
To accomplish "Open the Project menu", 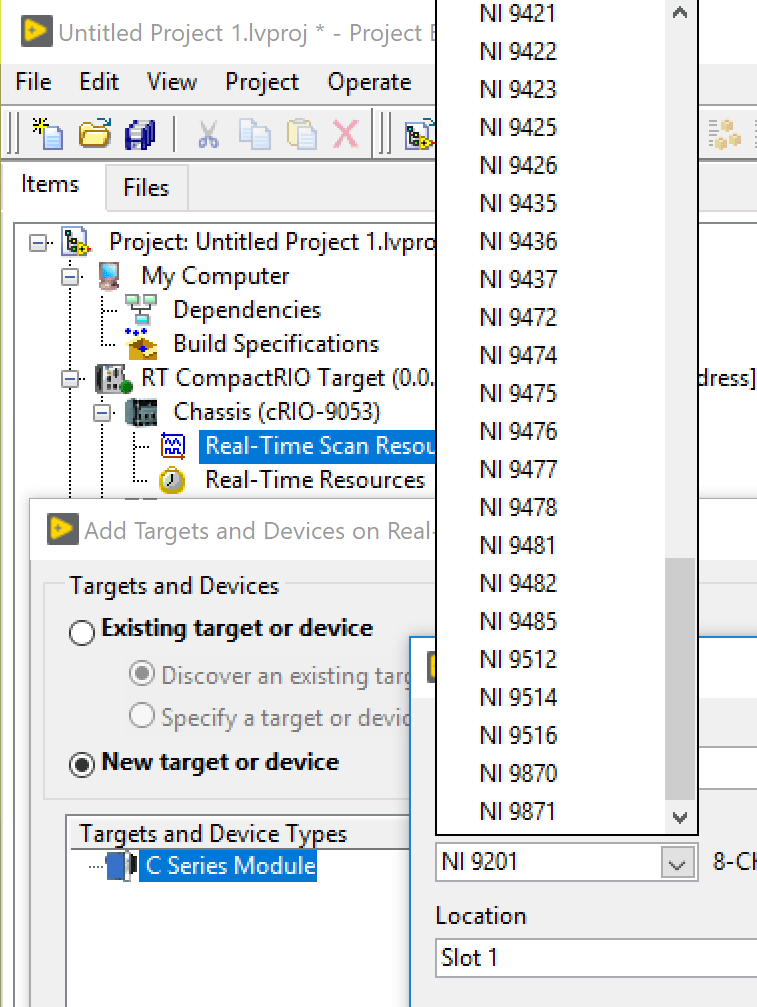I will click(x=262, y=82).
